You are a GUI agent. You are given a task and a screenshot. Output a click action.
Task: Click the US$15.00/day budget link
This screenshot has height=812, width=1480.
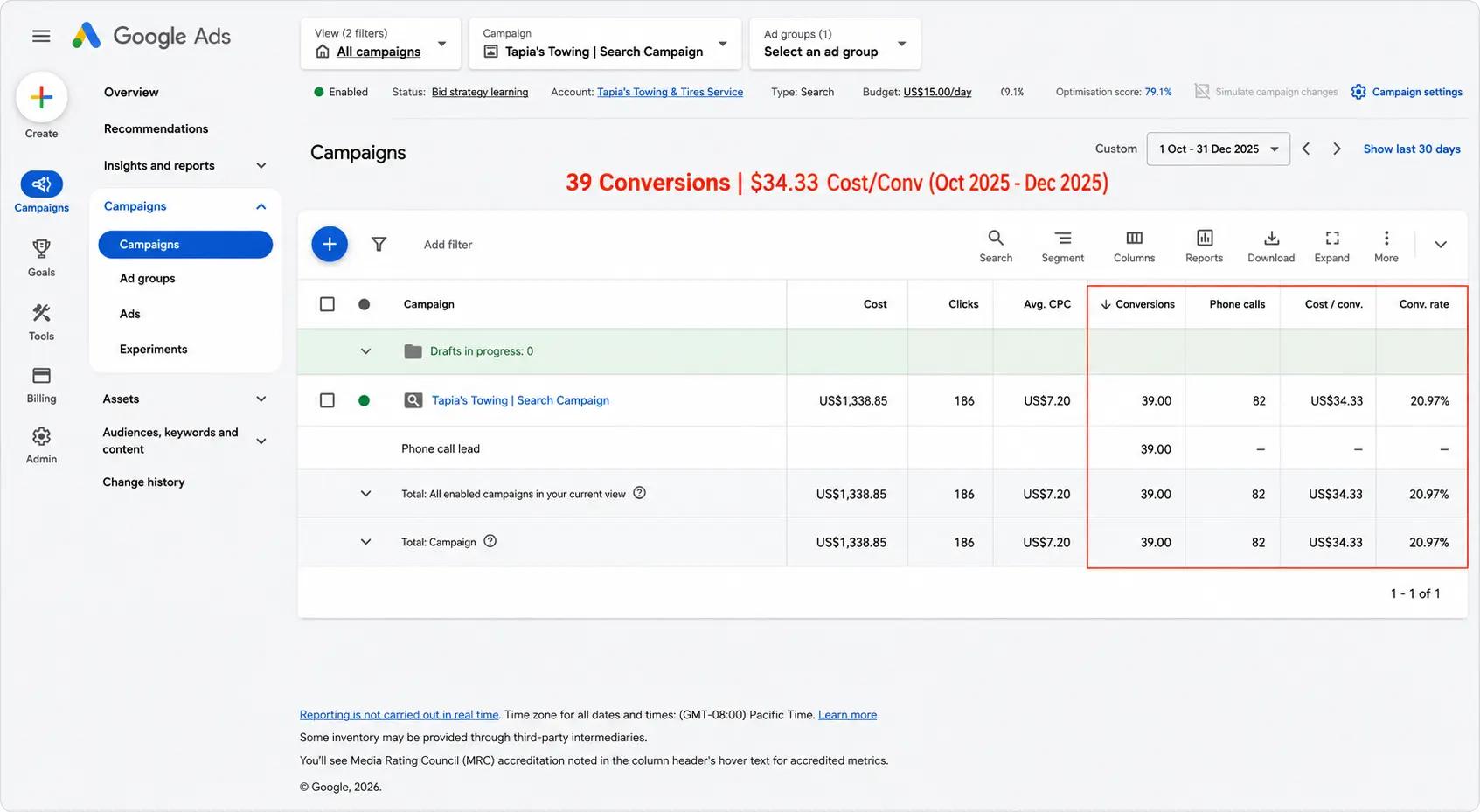coord(937,92)
